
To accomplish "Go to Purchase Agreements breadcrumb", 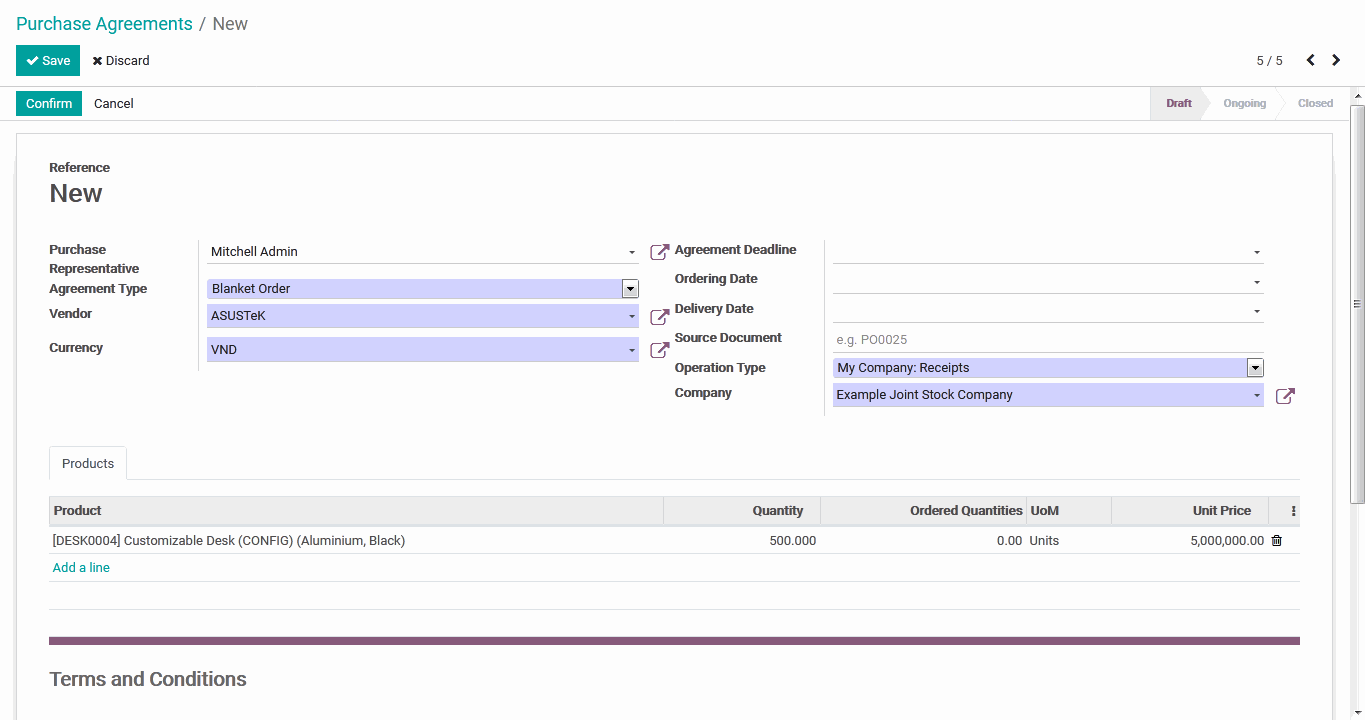I will tap(104, 24).
